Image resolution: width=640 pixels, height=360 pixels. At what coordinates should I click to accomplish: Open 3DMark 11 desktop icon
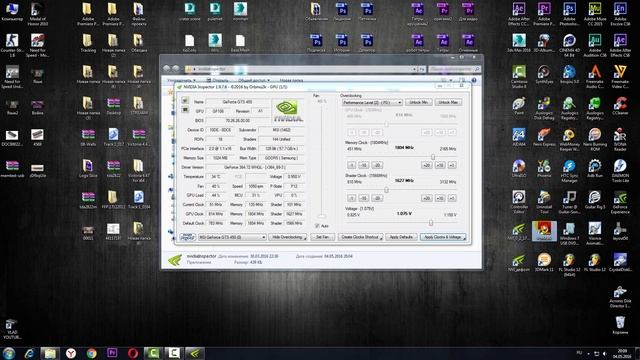click(x=544, y=262)
